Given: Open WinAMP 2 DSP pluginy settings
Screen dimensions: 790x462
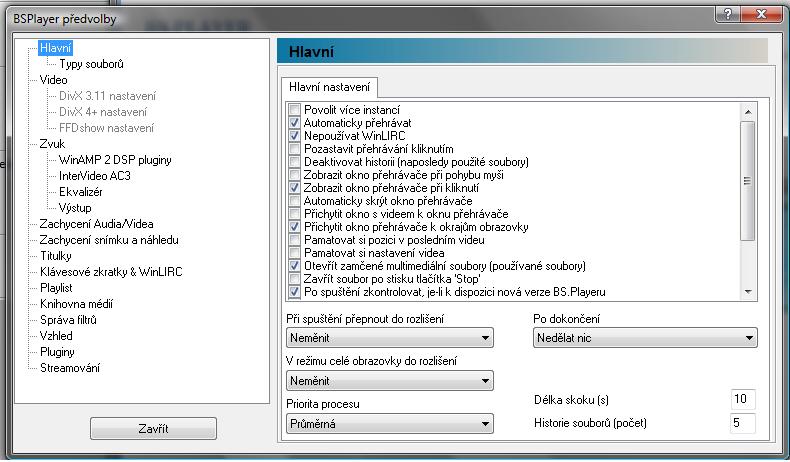Looking at the screenshot, I should click(x=115, y=160).
